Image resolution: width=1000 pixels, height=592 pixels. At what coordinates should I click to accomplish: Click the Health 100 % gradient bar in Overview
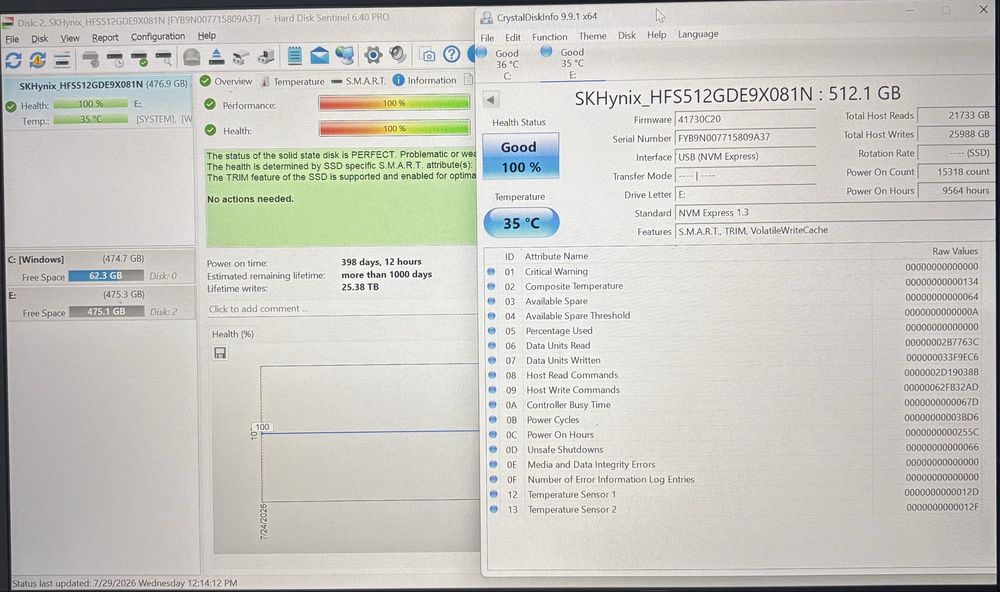394,128
